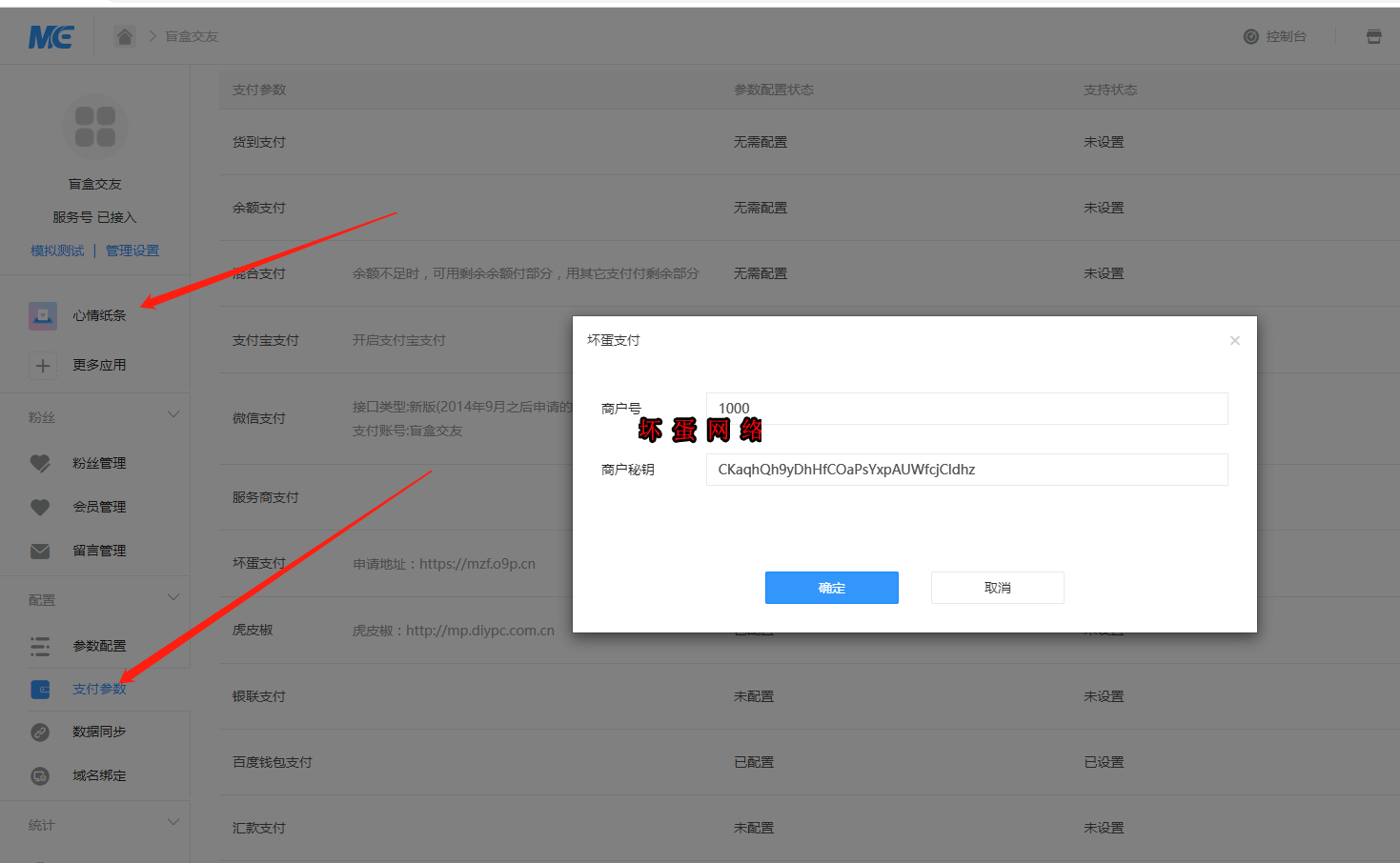Click the 支付参数 column header
The height and width of the screenshot is (863, 1400).
(259, 90)
